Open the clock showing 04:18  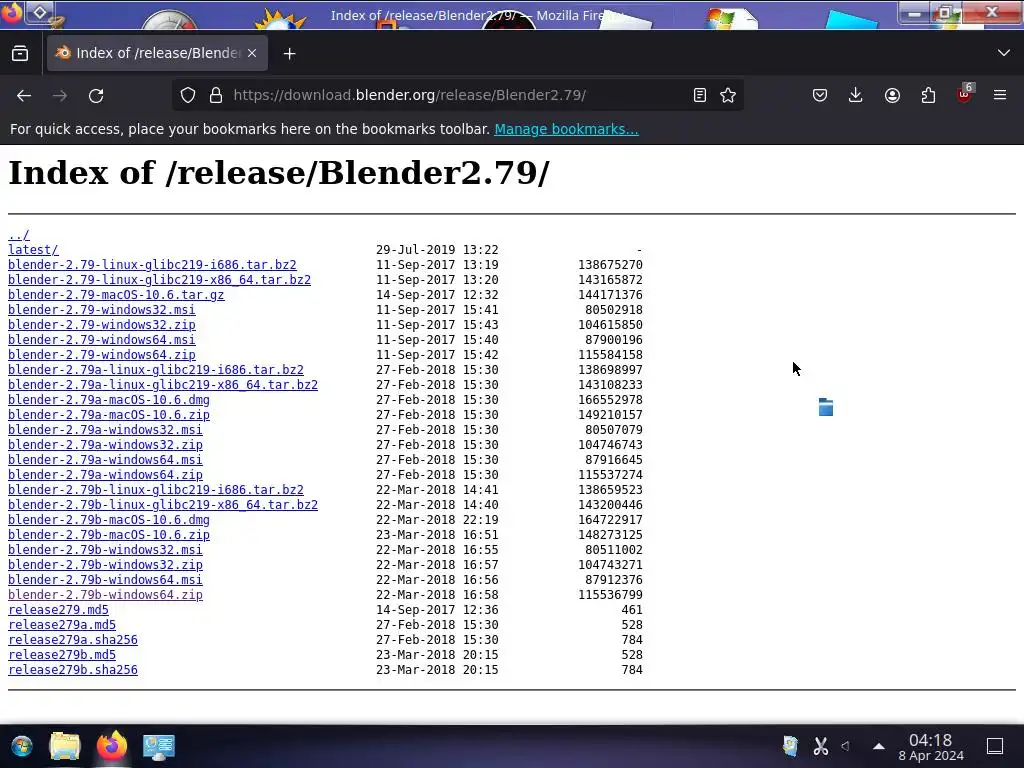point(931,747)
